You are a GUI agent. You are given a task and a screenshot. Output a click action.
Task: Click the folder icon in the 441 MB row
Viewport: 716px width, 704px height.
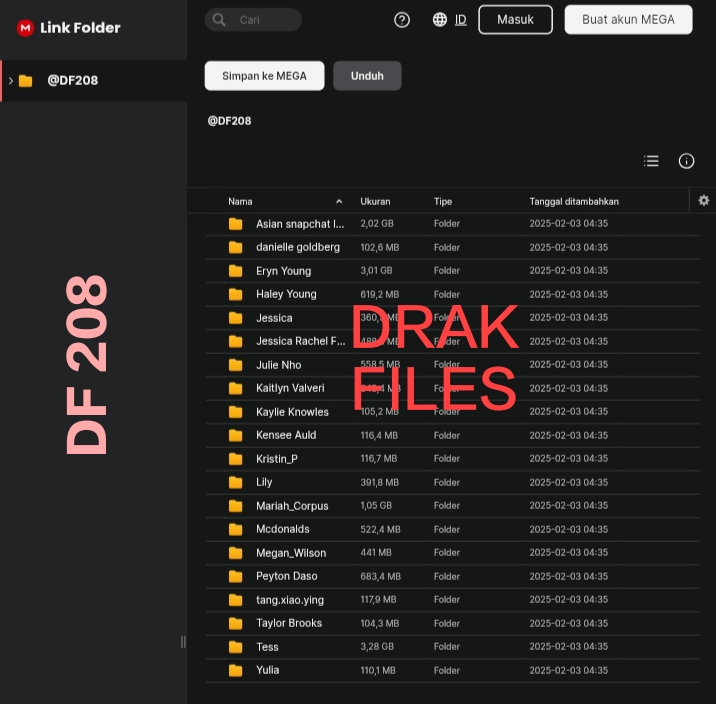(236, 553)
